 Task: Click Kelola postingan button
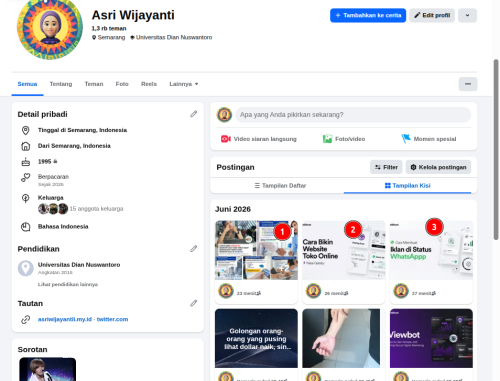(x=438, y=167)
